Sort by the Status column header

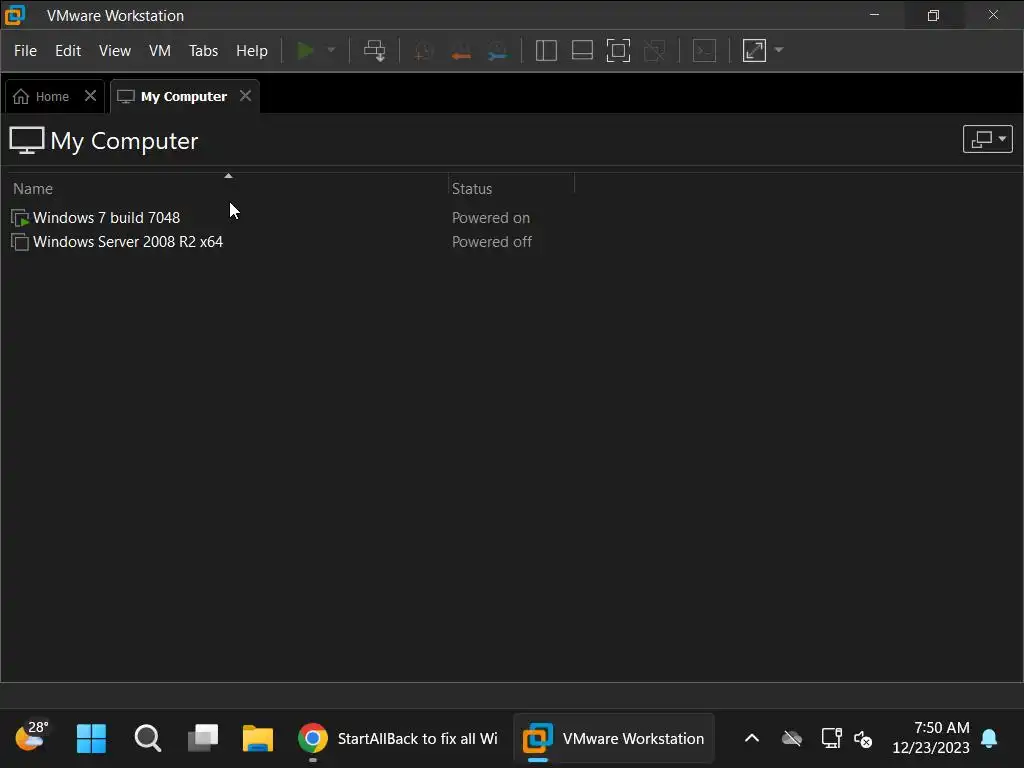tap(511, 188)
